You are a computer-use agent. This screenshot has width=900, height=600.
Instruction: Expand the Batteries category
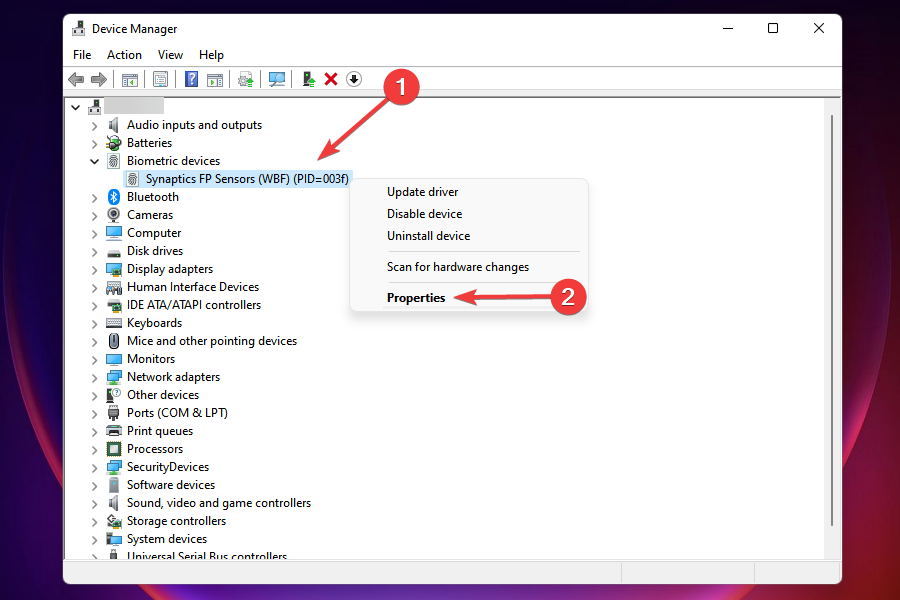coord(95,144)
